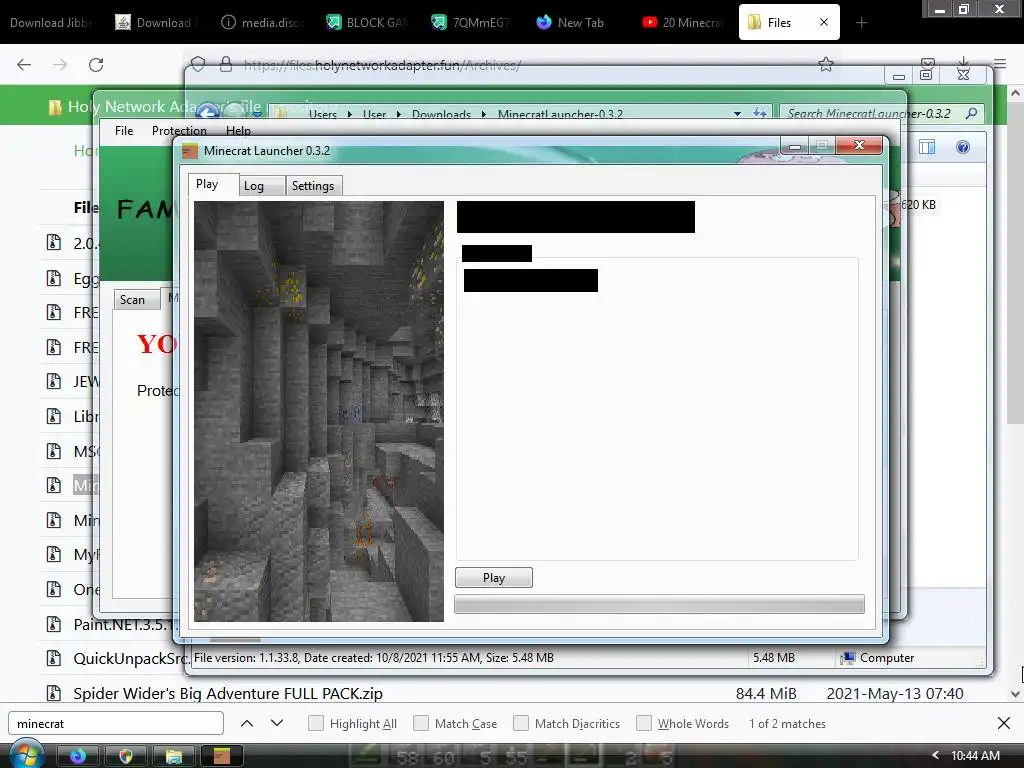
Task: Click the zip file icon beside Paint.NET
Action: click(54, 624)
